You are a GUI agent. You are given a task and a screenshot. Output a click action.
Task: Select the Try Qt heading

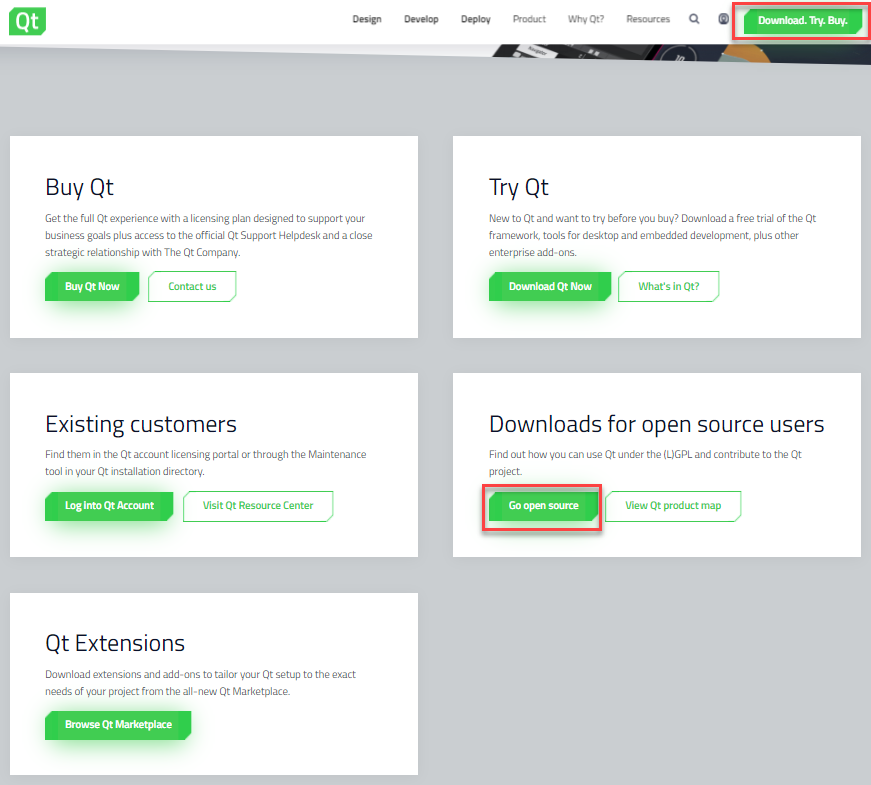coord(518,188)
